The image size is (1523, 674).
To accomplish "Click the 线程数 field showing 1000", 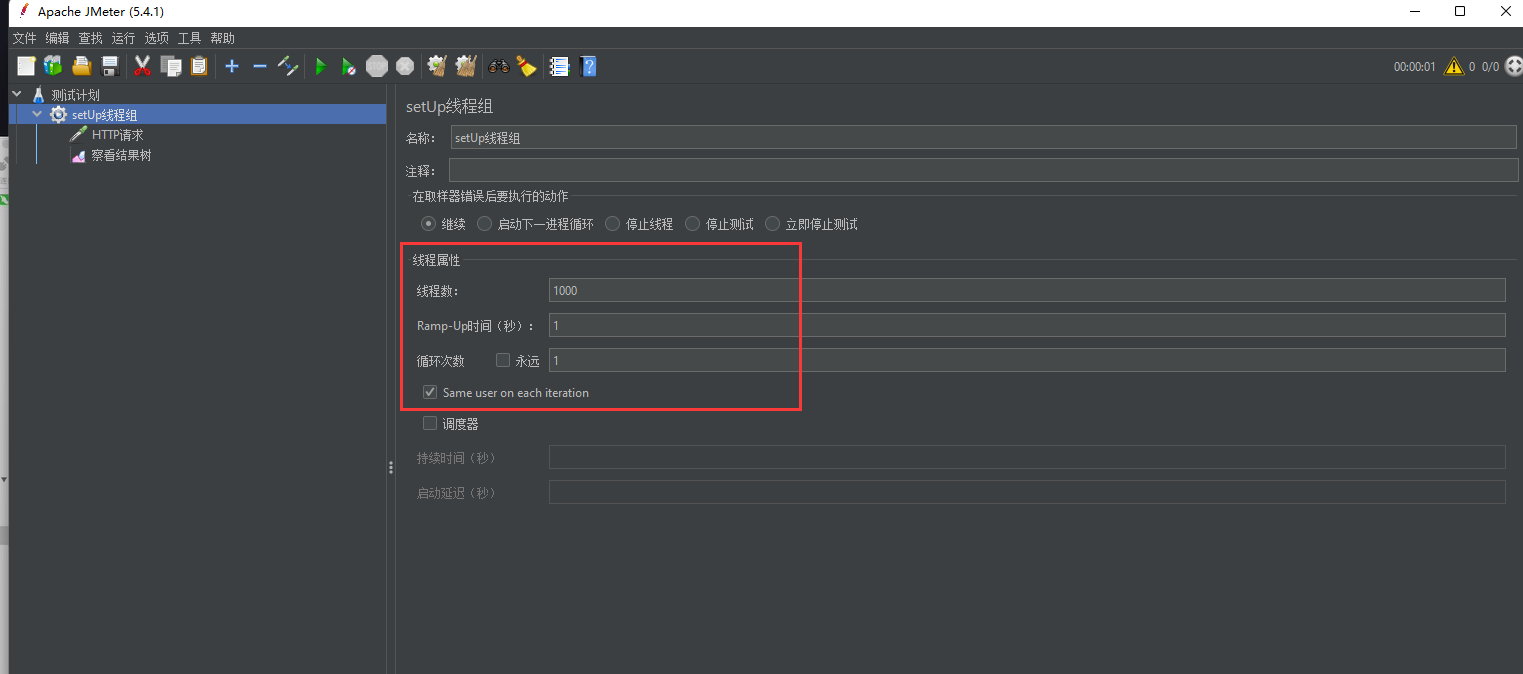I will 1027,290.
